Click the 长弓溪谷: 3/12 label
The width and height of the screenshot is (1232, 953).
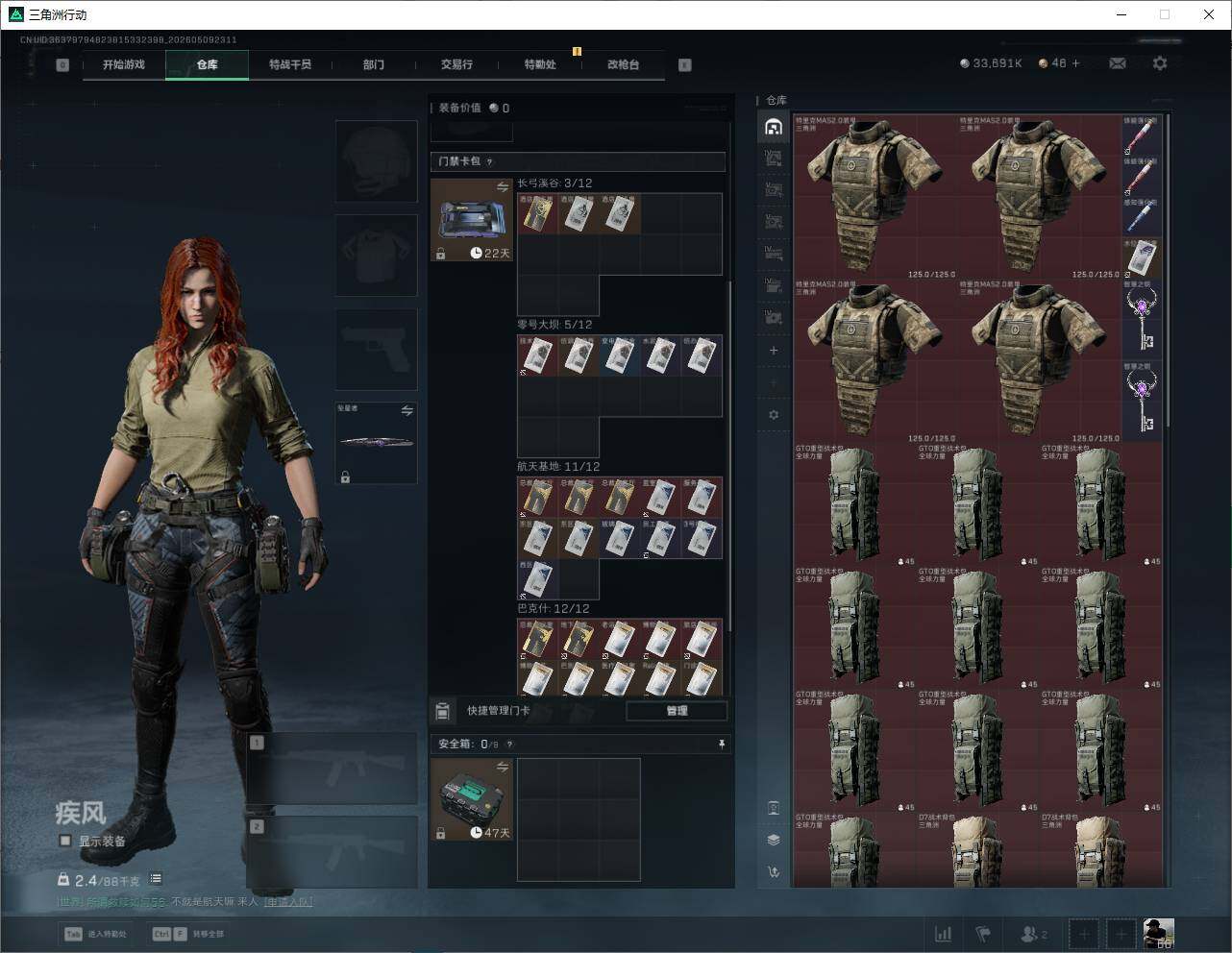pyautogui.click(x=554, y=183)
